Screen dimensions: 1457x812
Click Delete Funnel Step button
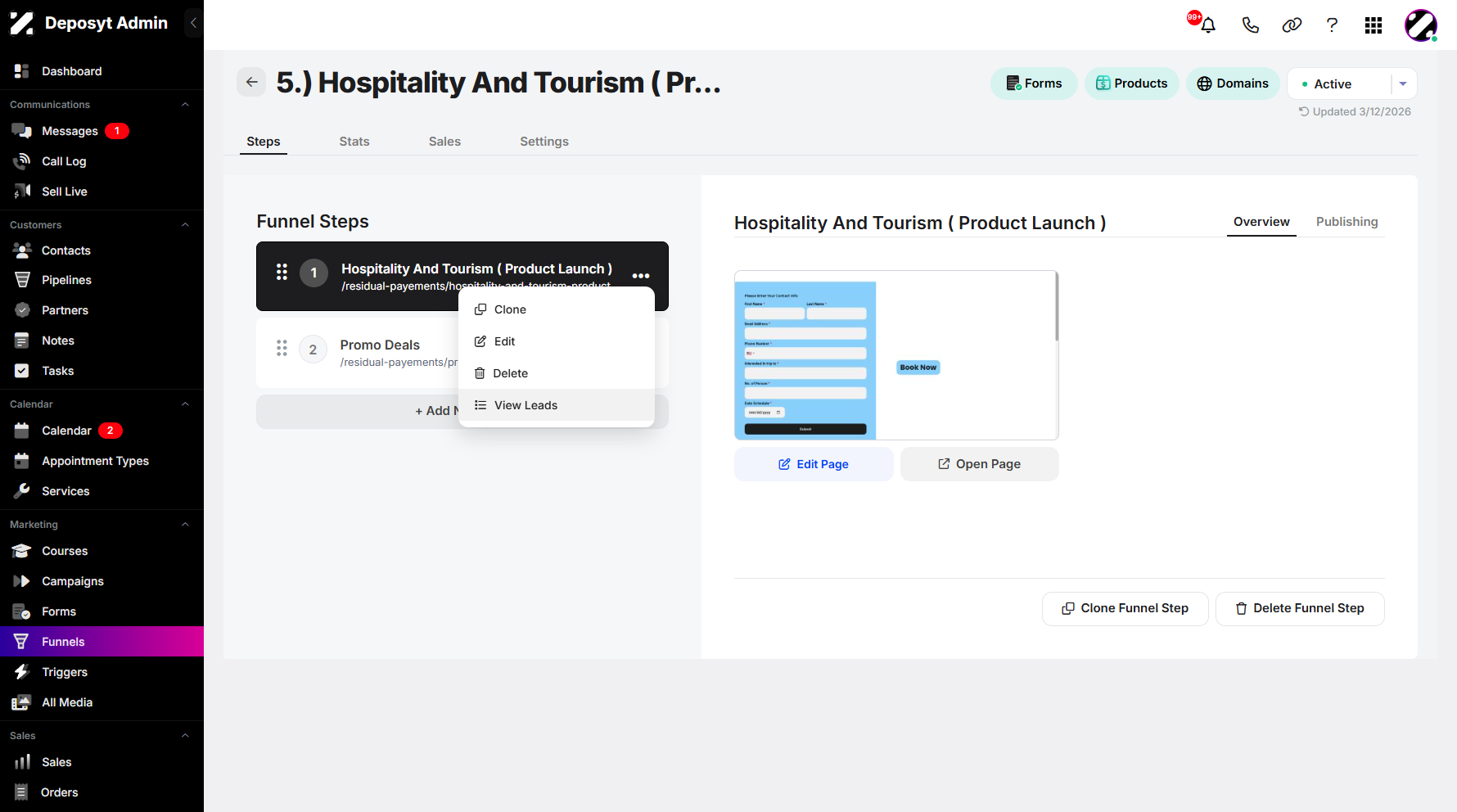(x=1300, y=609)
